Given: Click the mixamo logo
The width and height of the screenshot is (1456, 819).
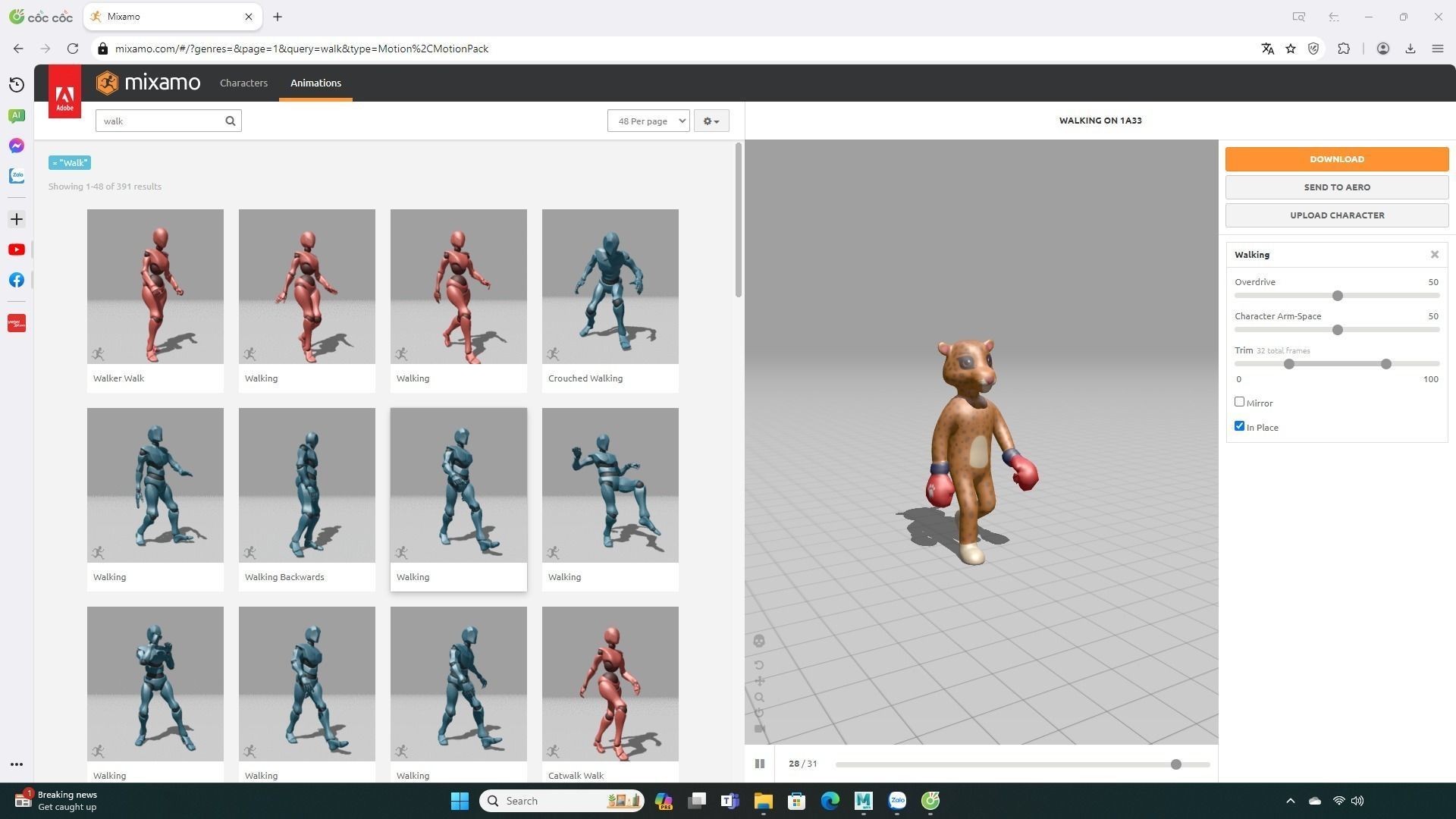Looking at the screenshot, I should [x=149, y=83].
